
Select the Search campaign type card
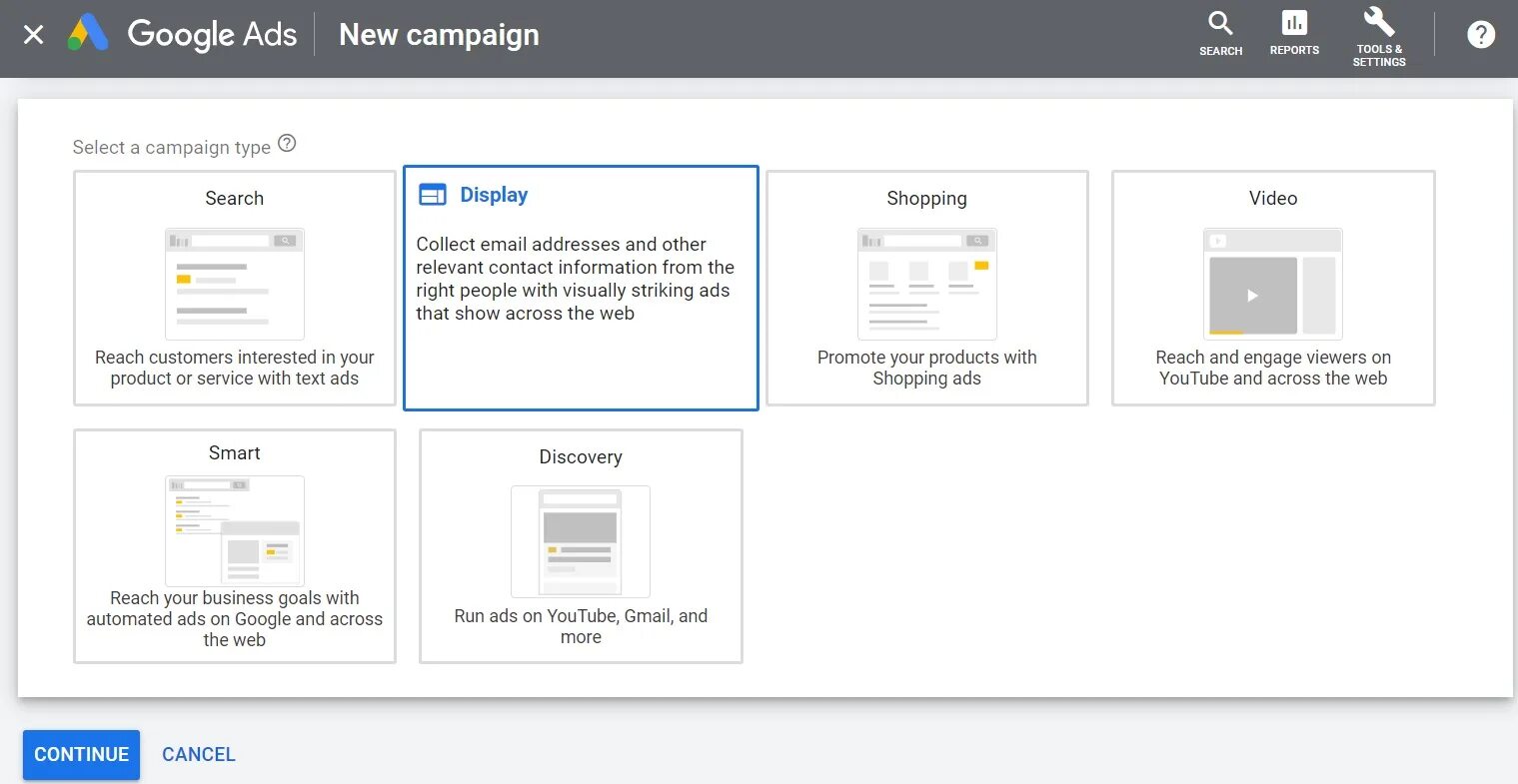(x=235, y=288)
